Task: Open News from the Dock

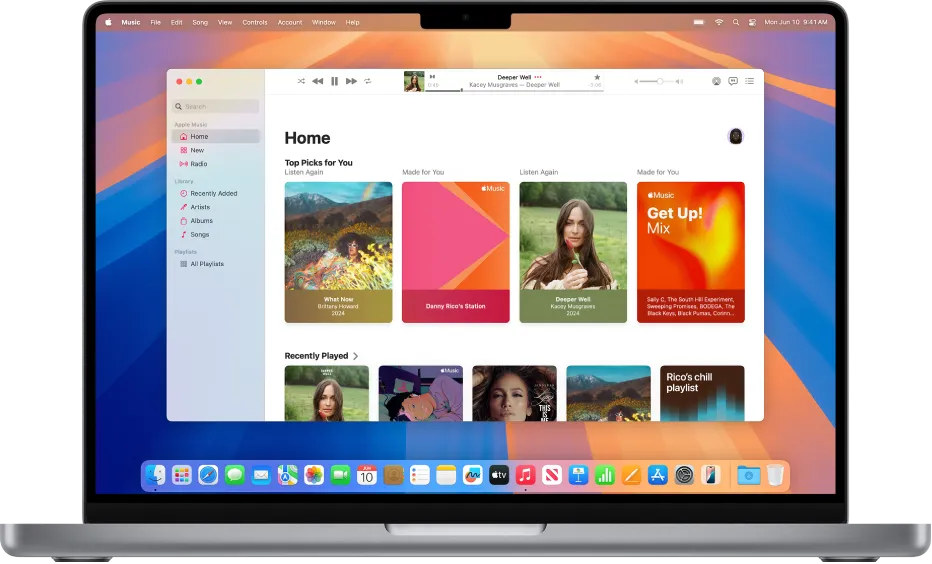Action: pyautogui.click(x=552, y=475)
